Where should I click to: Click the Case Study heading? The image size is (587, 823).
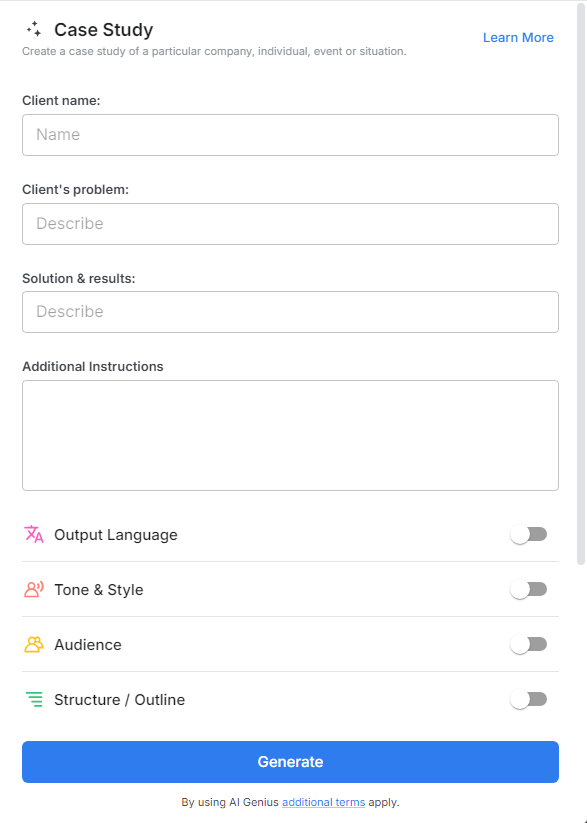click(x=105, y=30)
